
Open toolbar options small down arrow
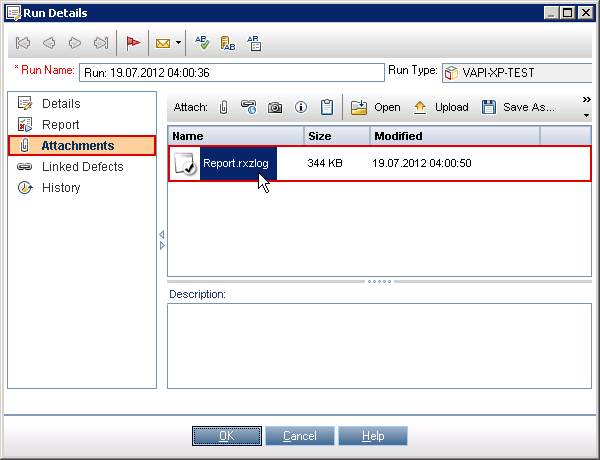point(587,115)
